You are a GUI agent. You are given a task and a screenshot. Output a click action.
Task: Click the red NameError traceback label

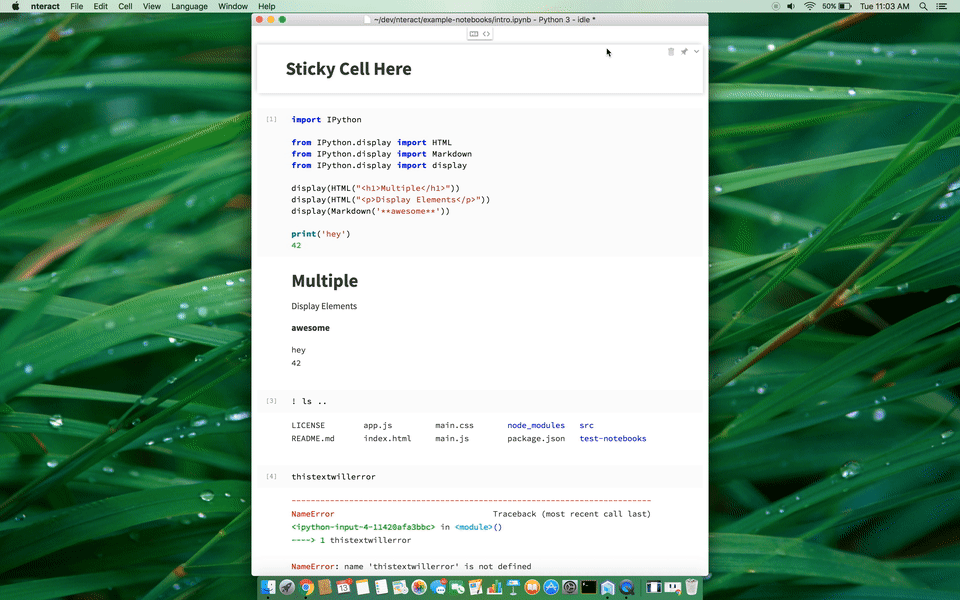point(313,514)
